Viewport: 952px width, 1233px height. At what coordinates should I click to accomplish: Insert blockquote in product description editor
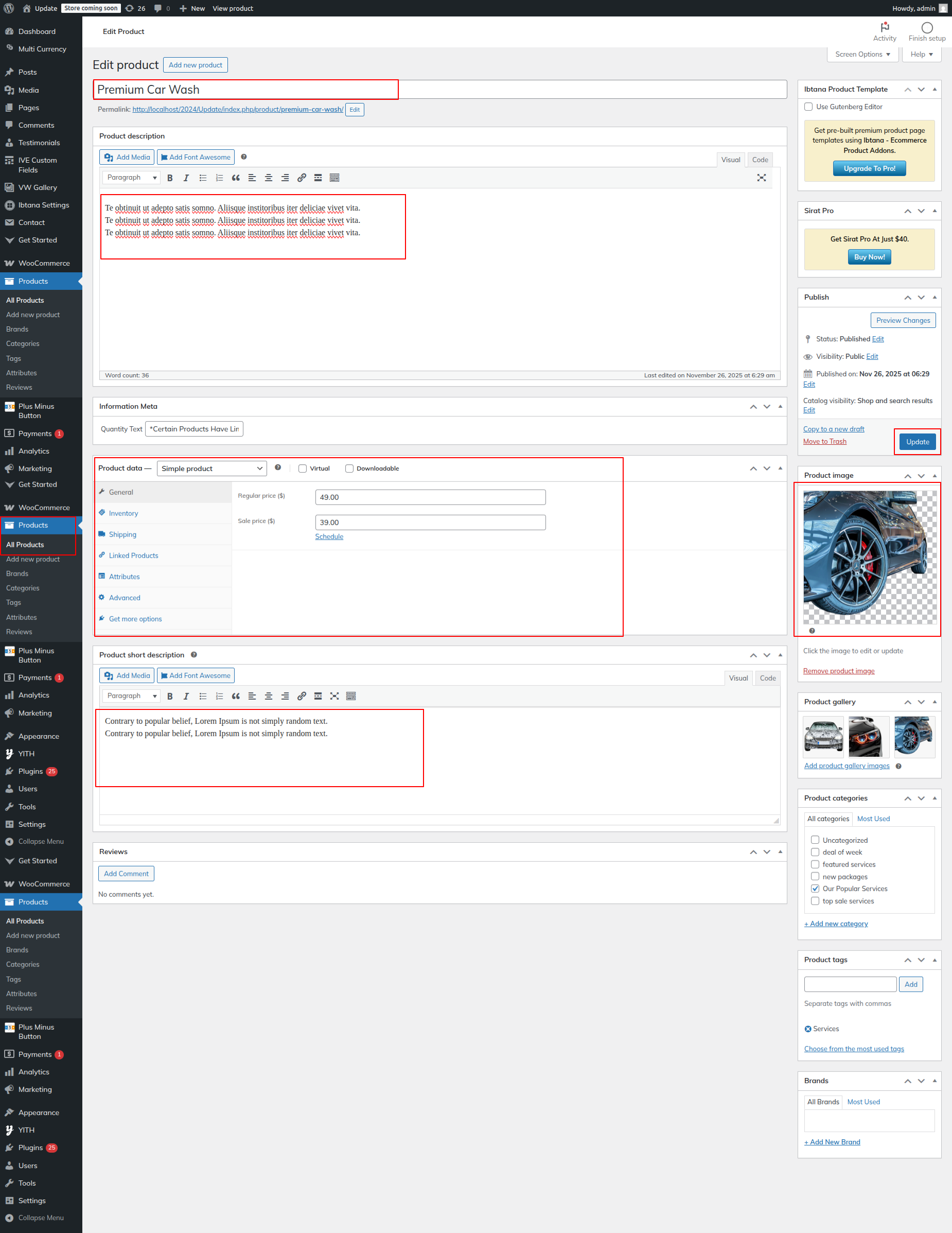click(236, 178)
